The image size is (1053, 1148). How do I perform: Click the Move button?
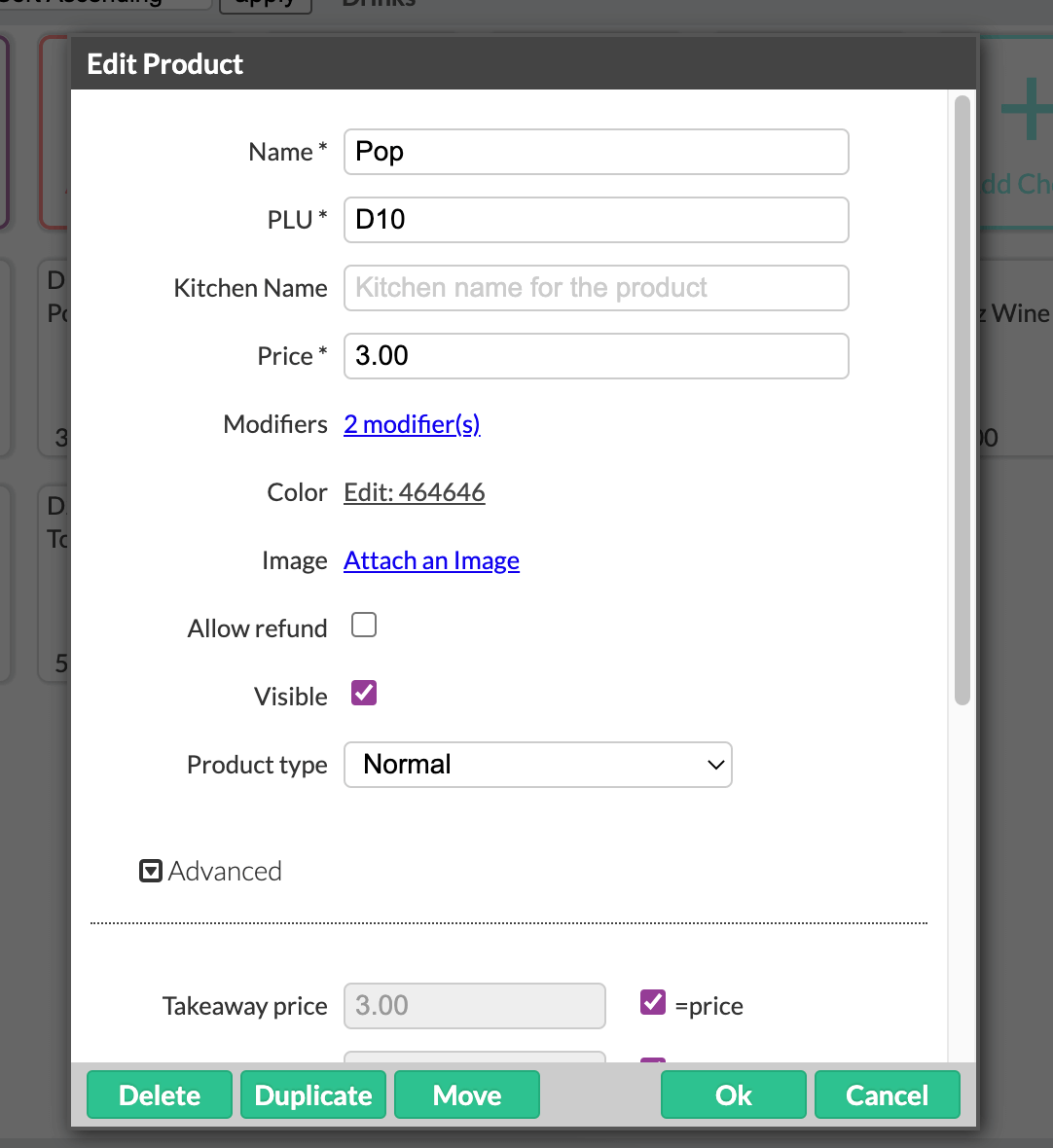(x=467, y=1094)
